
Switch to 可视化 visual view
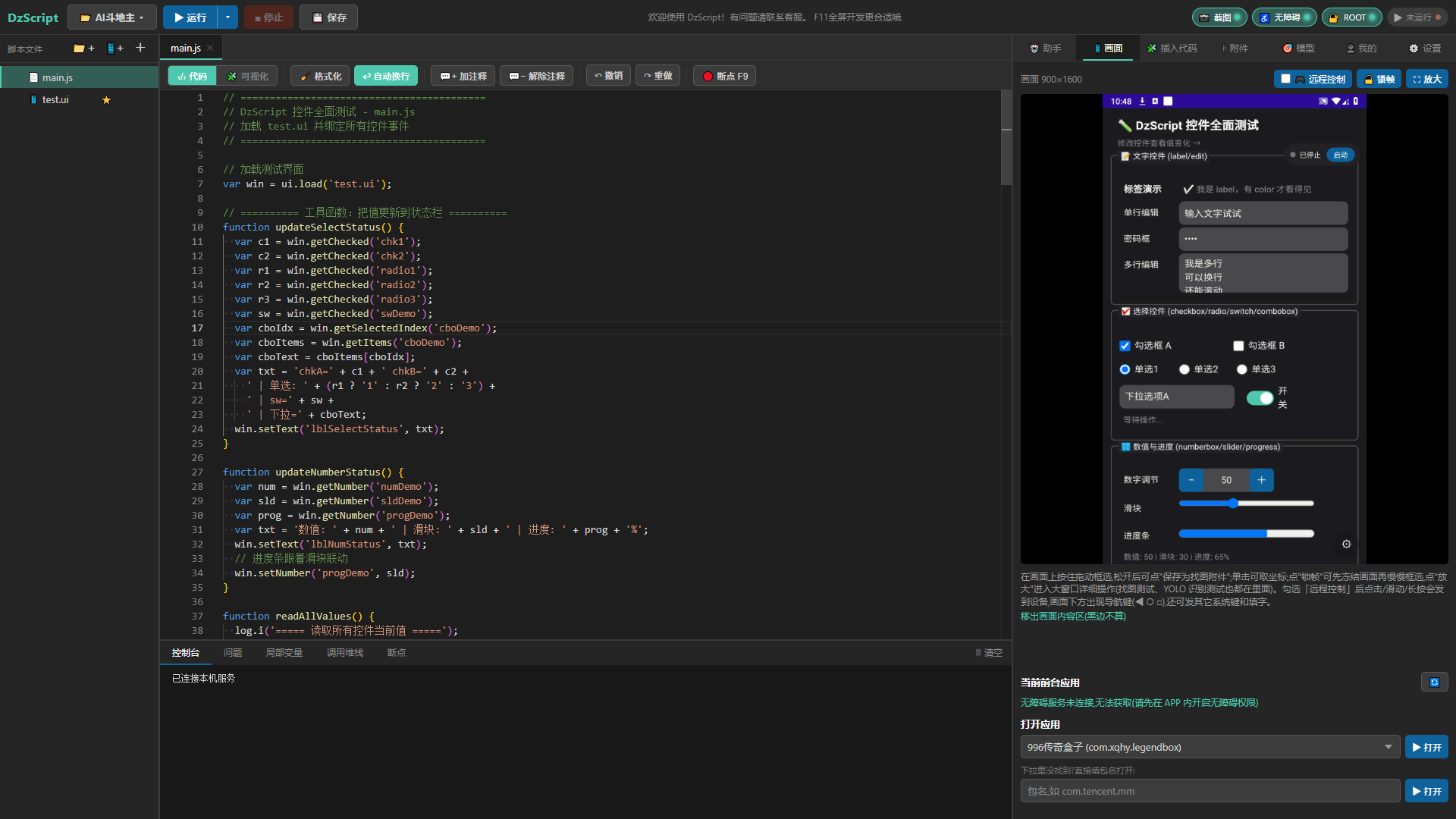click(x=248, y=76)
